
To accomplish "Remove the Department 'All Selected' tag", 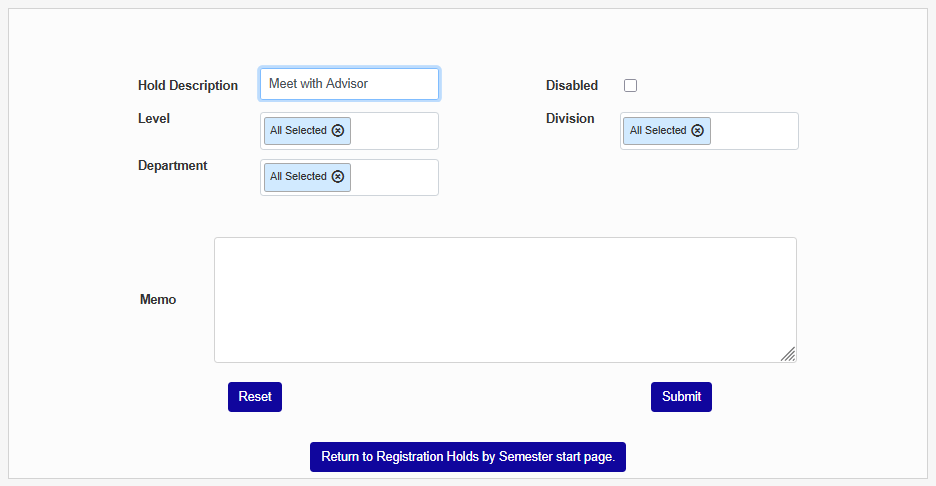I will [338, 176].
